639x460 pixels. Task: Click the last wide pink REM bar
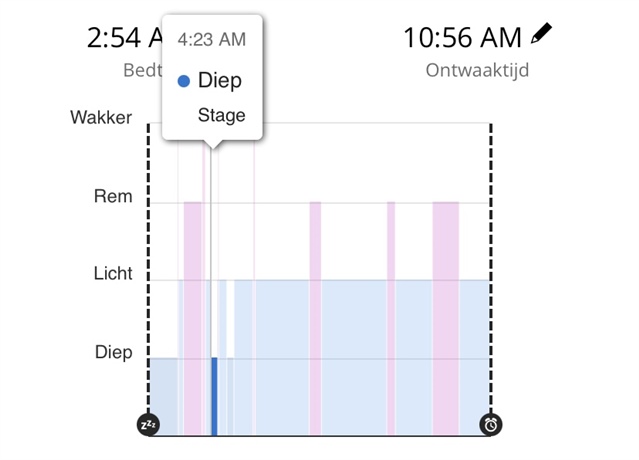446,319
